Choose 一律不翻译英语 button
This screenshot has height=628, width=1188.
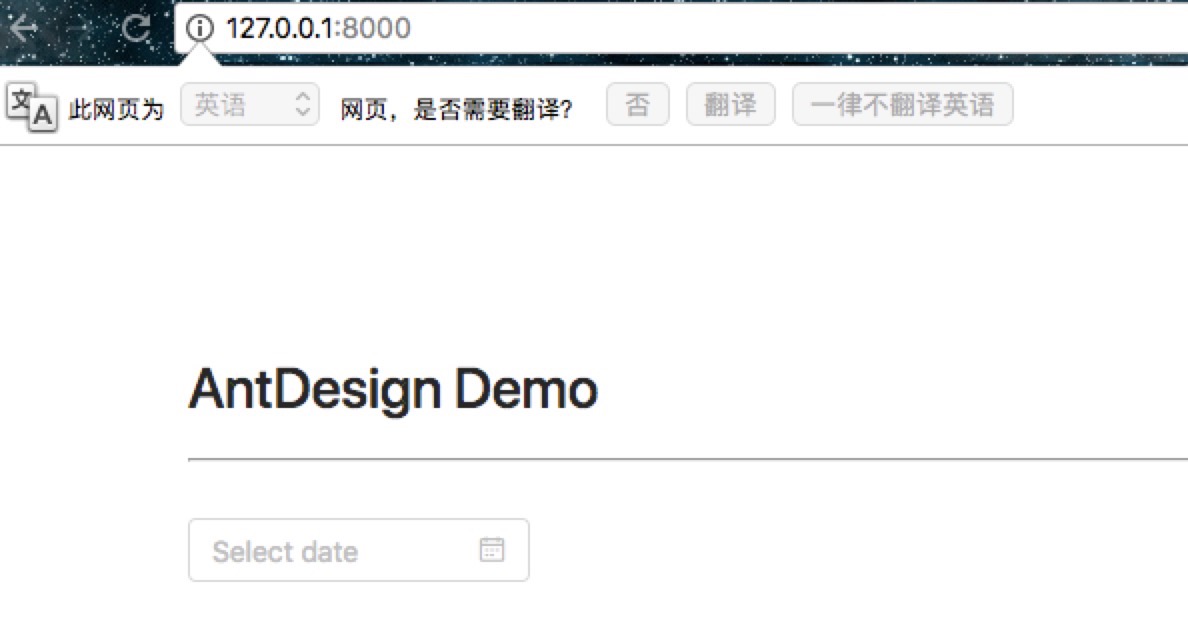point(902,105)
